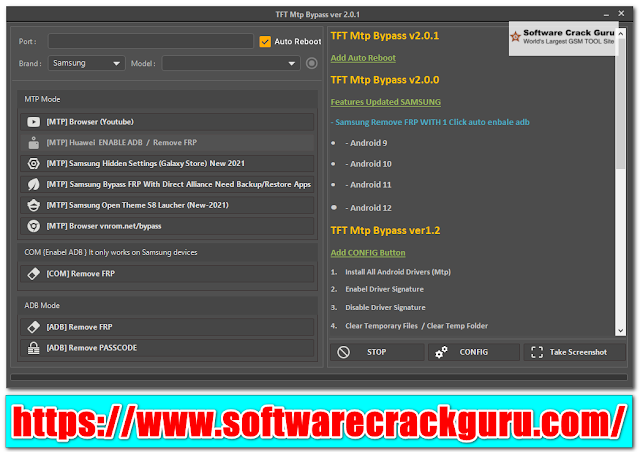Click the '- Android 12' list item
This screenshot has height=452, width=640.
point(368,208)
